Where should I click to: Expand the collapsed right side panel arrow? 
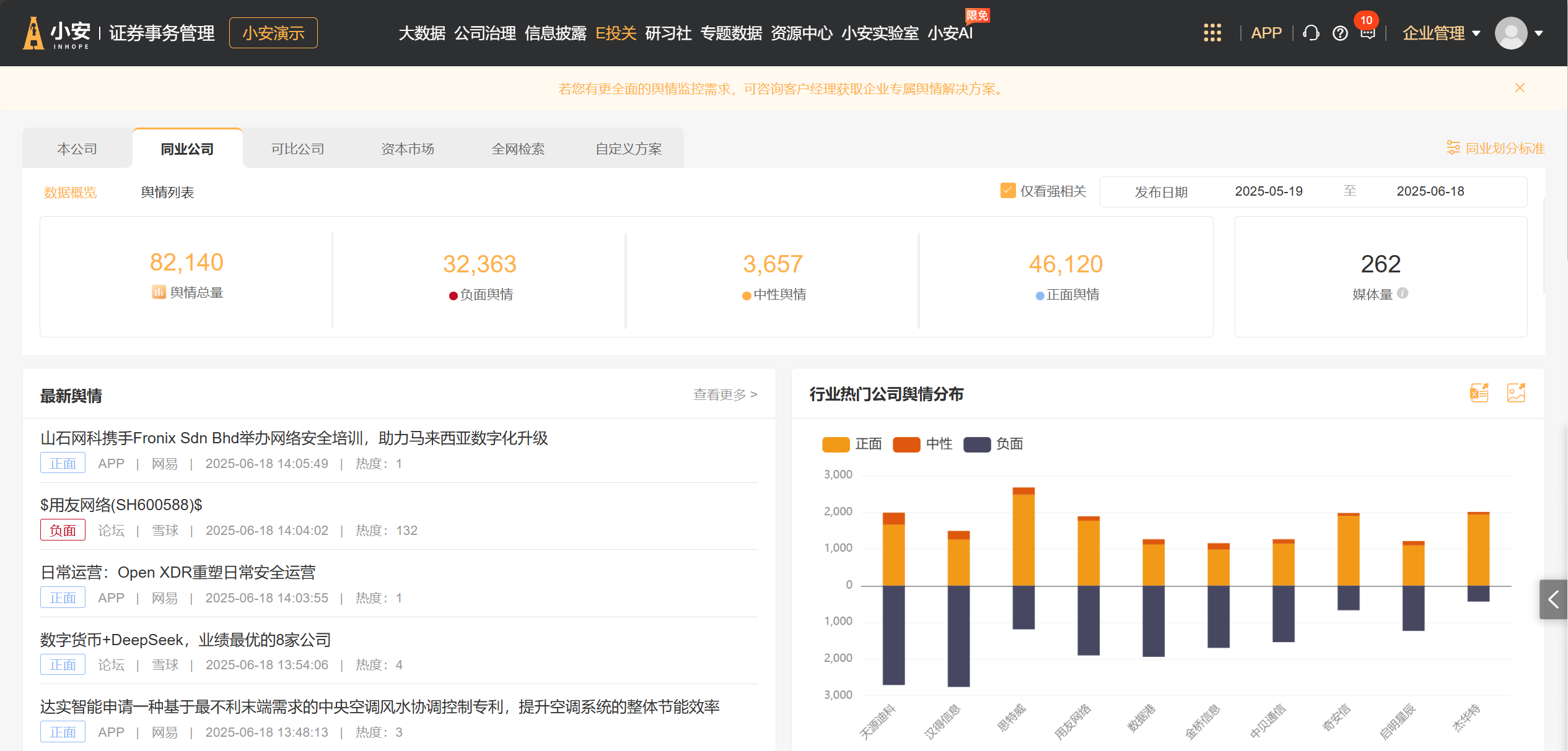click(1553, 599)
